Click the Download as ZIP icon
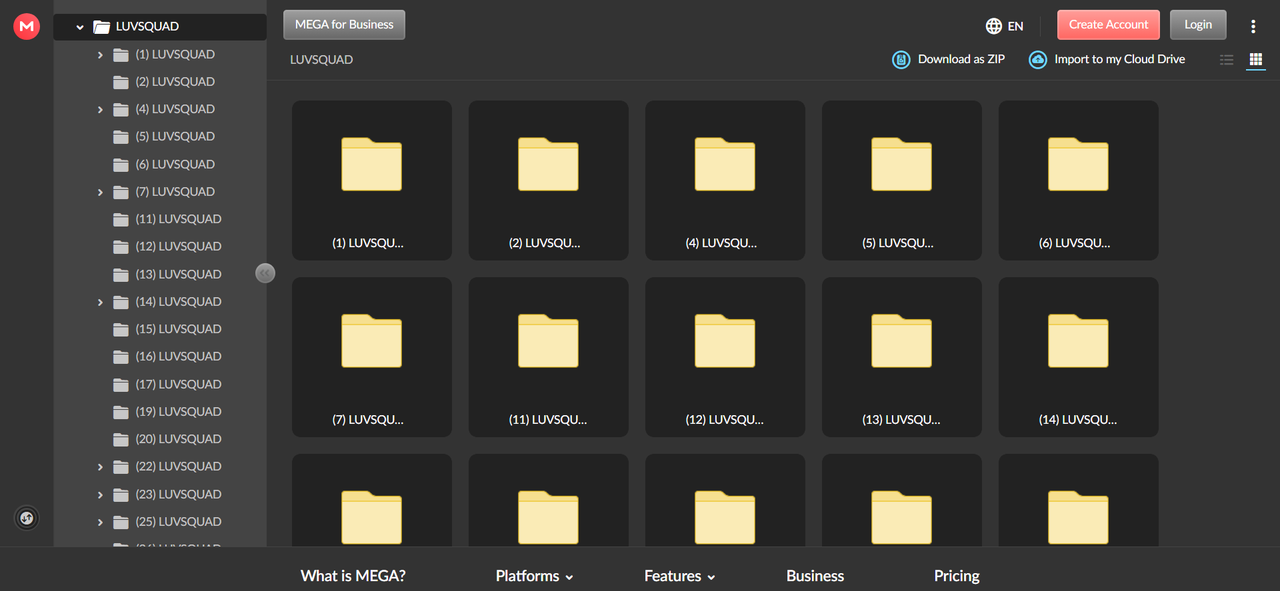The width and height of the screenshot is (1280, 591). tap(901, 60)
